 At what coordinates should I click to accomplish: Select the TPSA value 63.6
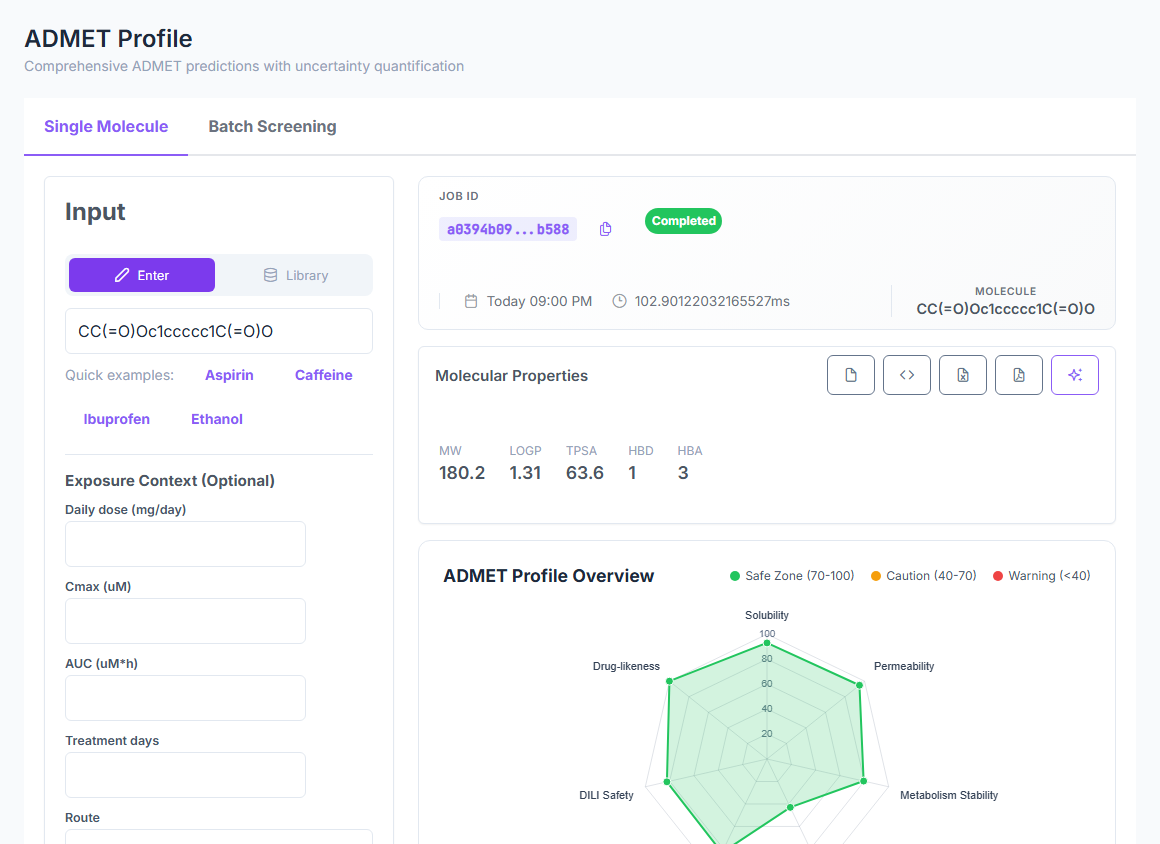584,473
